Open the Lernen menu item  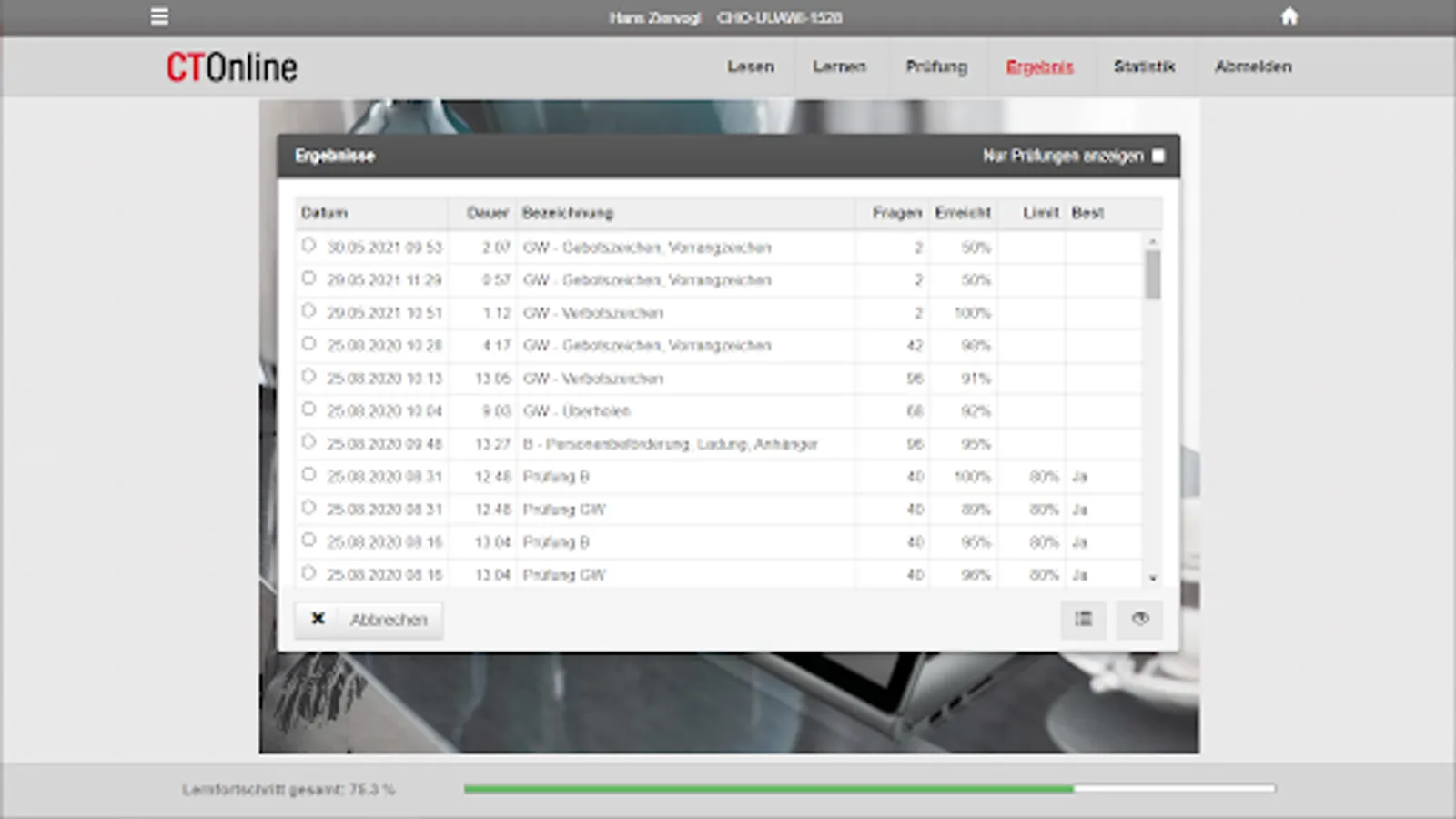pyautogui.click(x=839, y=66)
